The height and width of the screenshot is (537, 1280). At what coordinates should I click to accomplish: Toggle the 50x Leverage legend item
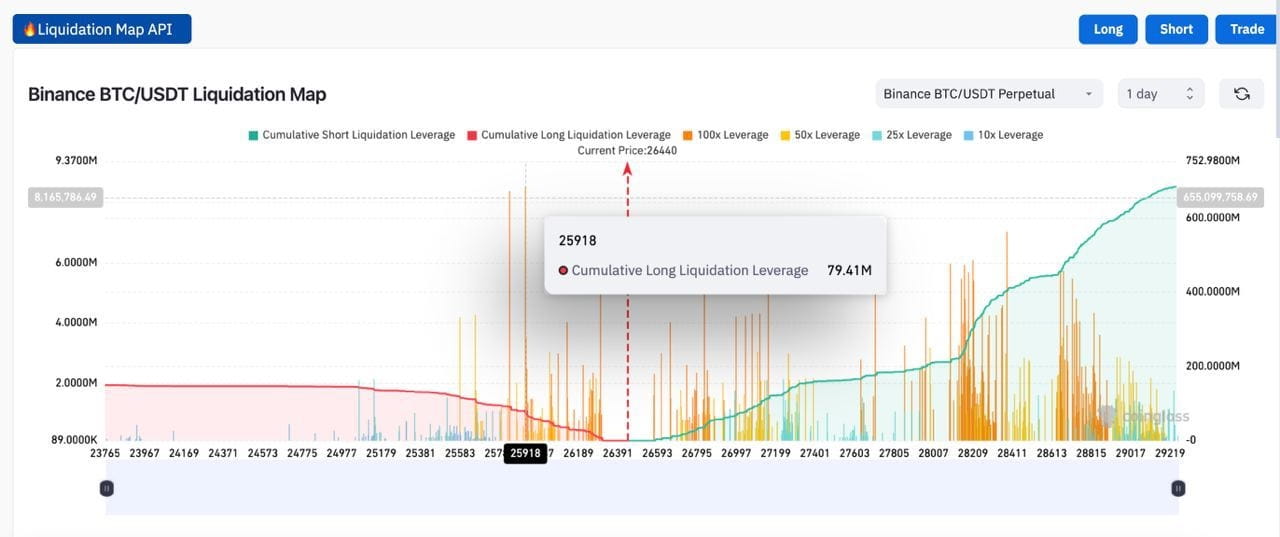pos(820,135)
